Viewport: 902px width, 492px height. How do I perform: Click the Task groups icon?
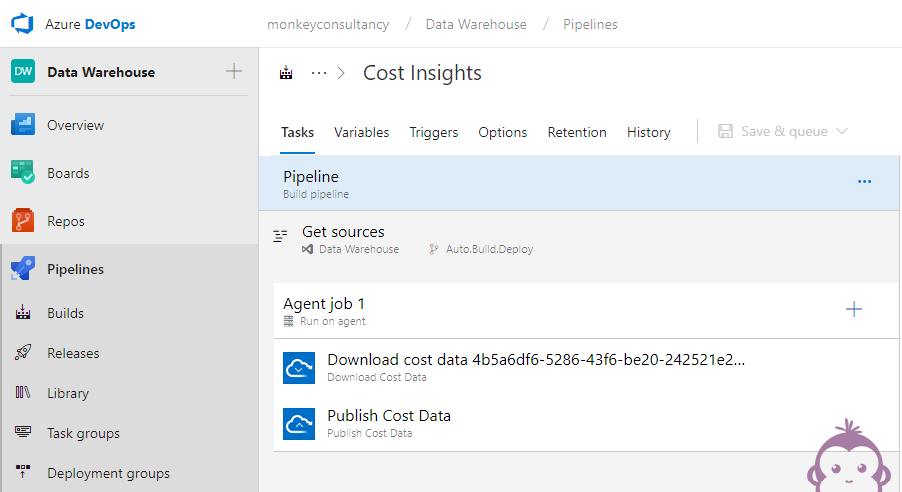point(23,432)
